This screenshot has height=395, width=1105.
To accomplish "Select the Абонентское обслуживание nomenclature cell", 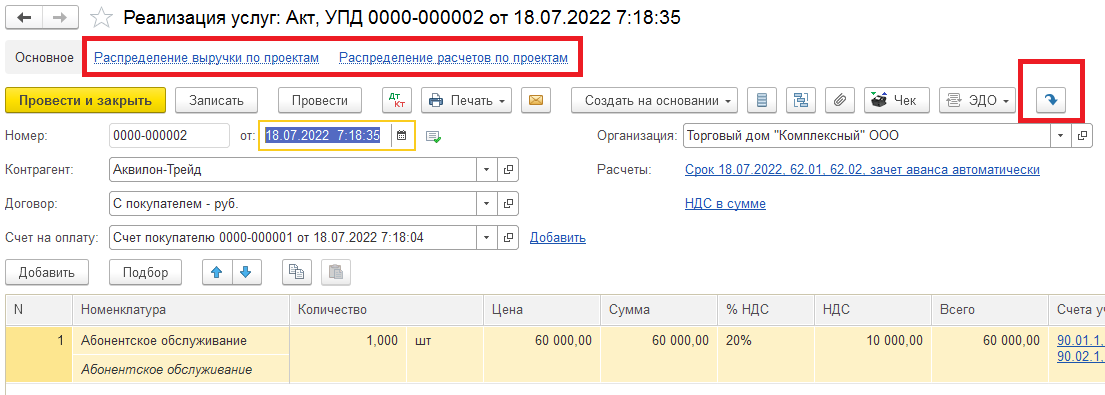I will click(x=181, y=341).
